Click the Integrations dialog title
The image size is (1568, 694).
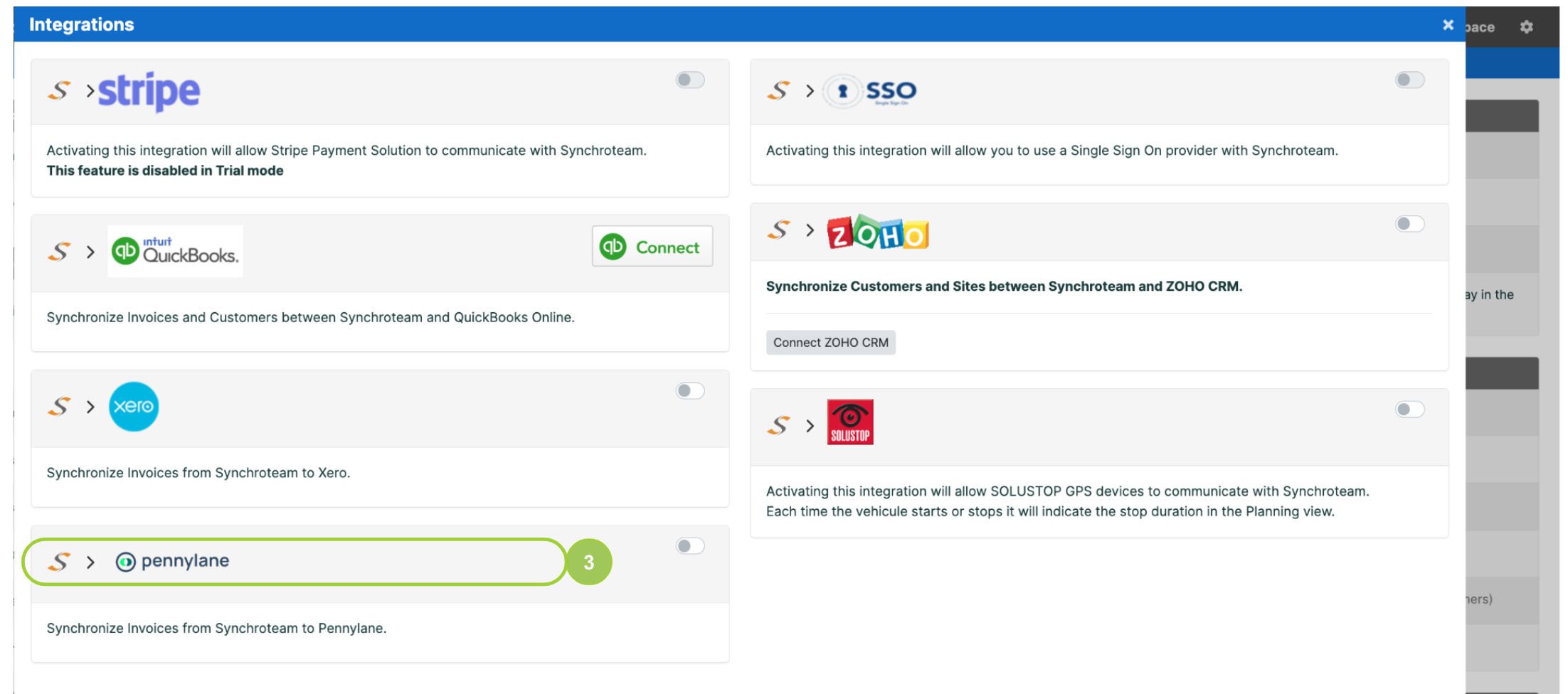pyautogui.click(x=82, y=25)
